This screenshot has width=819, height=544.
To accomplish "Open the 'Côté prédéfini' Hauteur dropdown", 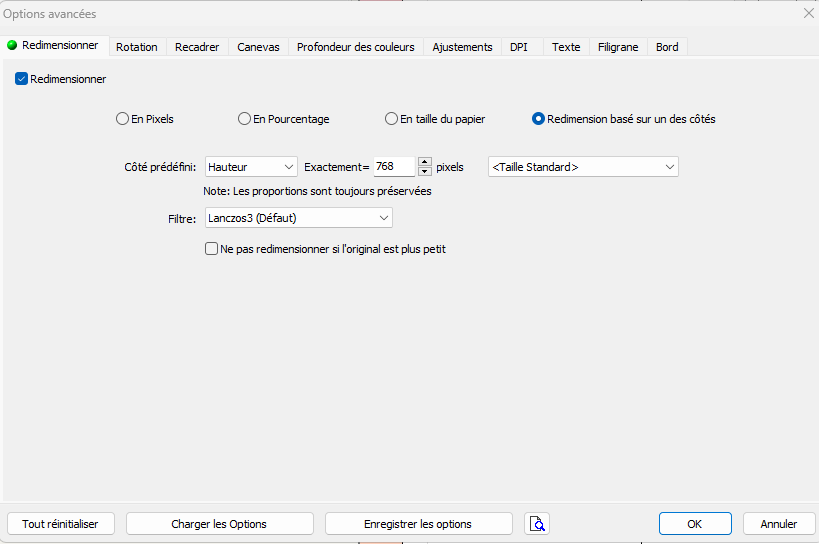I will (x=251, y=167).
